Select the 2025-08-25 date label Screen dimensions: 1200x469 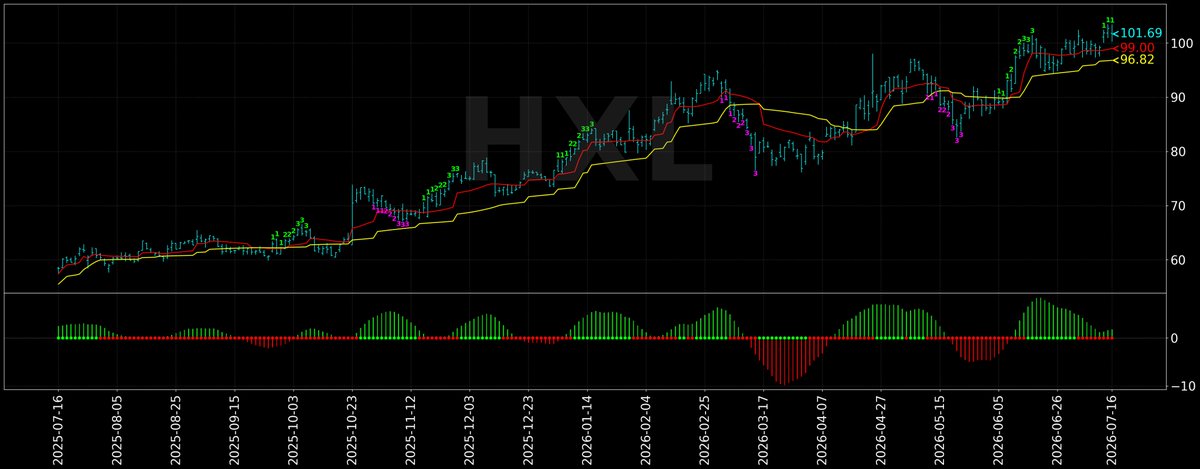(175, 428)
